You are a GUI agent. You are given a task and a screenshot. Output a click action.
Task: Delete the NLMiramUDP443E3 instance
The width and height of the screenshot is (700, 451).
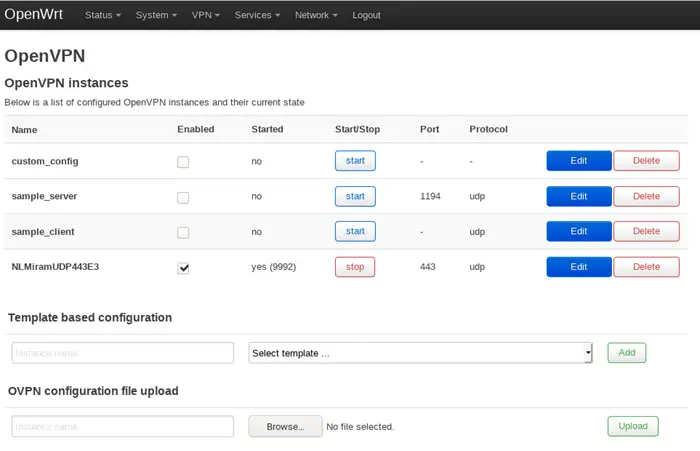(x=646, y=267)
